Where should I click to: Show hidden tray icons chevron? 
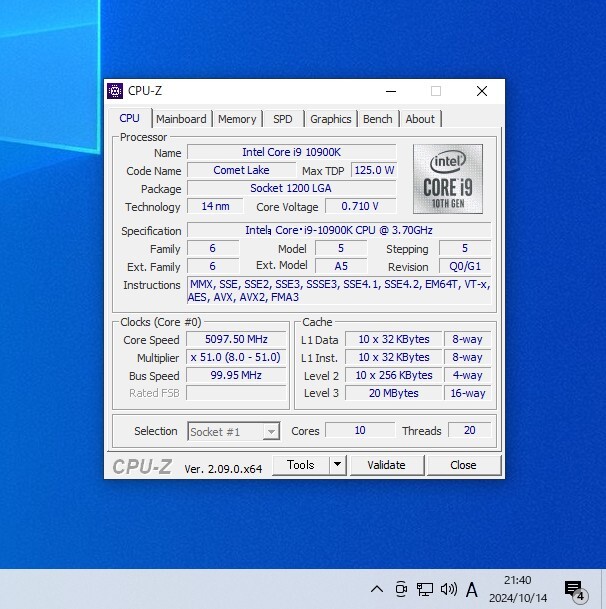[x=377, y=589]
